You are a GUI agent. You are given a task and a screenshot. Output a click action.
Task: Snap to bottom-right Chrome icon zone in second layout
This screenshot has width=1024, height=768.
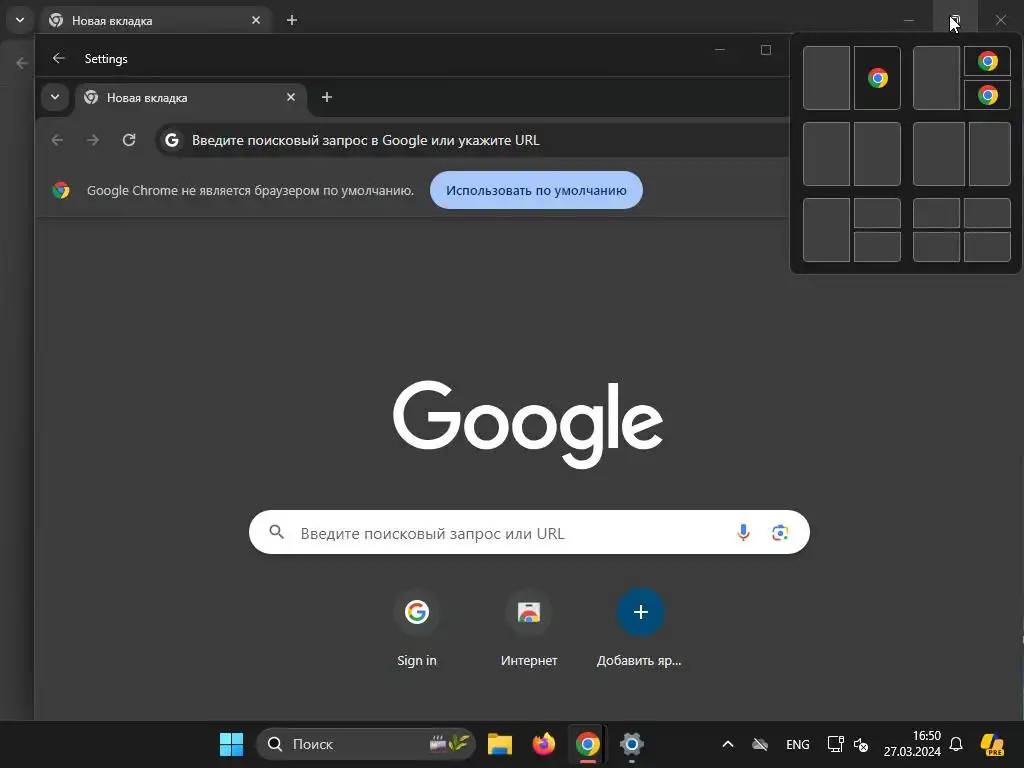(x=987, y=95)
